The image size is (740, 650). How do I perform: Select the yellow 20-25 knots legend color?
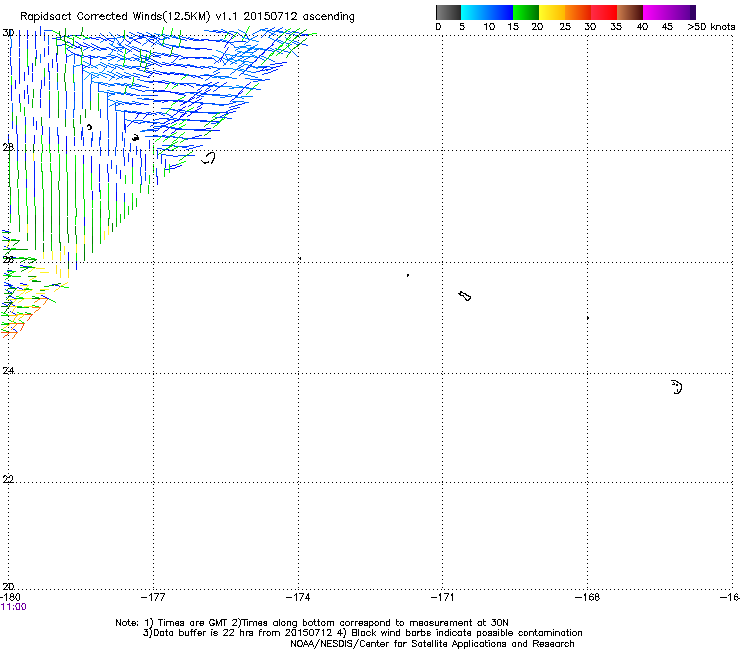(552, 12)
